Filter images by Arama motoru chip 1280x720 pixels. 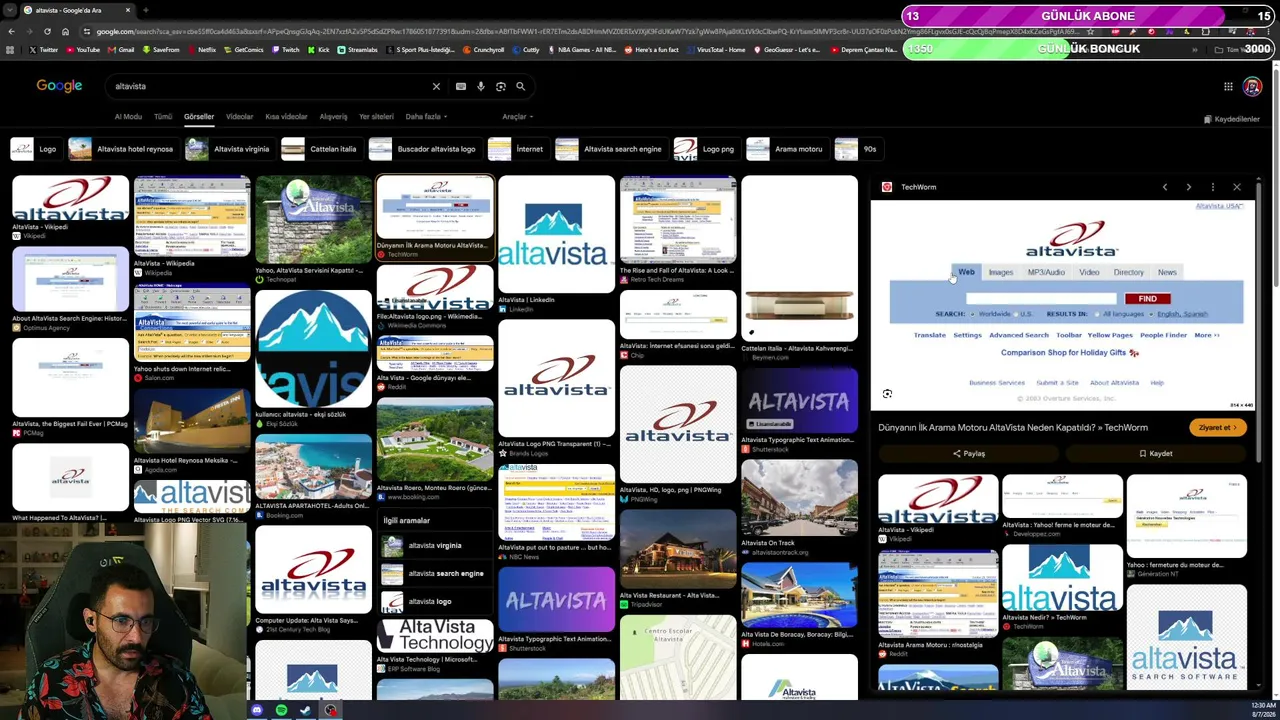point(786,149)
